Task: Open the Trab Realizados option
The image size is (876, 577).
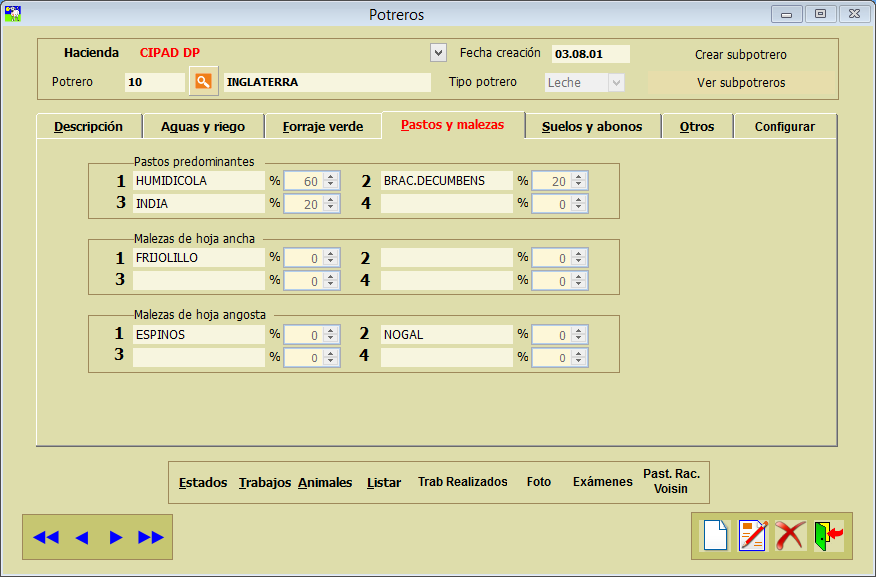Action: [462, 482]
